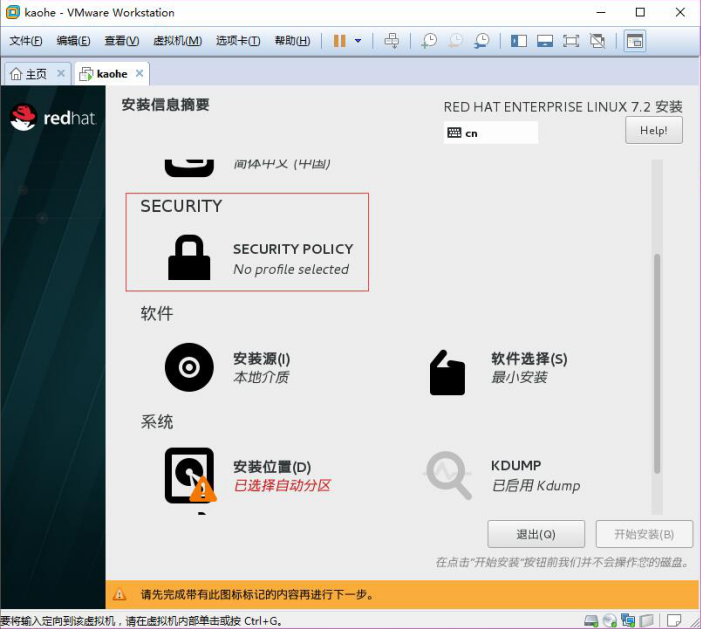Viewport: 701px width, 629px height.
Task: Open the SECURITY POLICY lock icon
Action: click(189, 258)
